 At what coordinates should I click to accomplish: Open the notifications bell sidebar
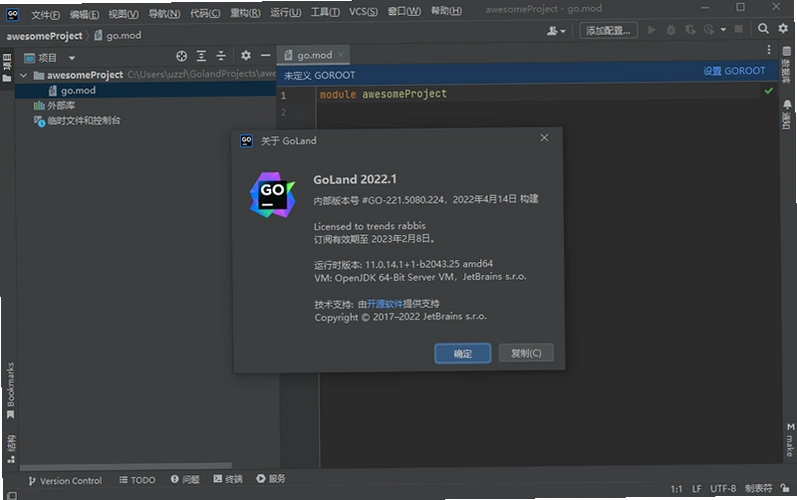click(x=787, y=114)
